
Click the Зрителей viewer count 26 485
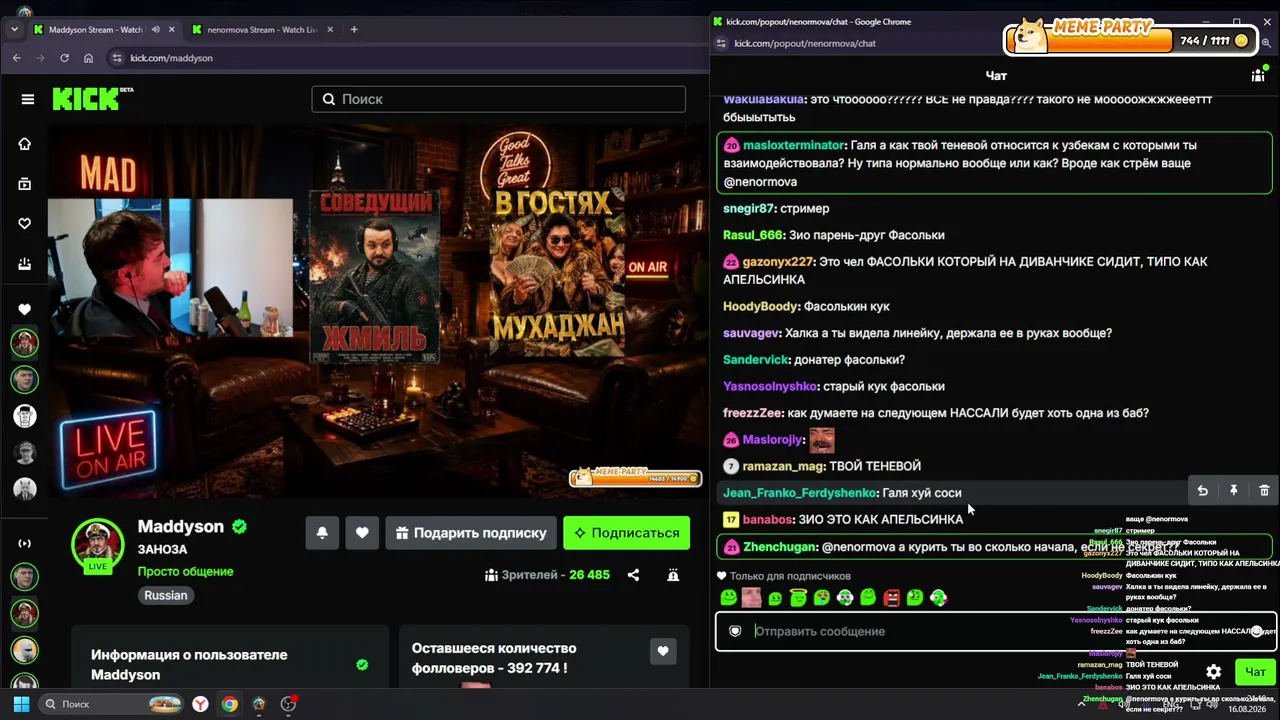pyautogui.click(x=547, y=575)
